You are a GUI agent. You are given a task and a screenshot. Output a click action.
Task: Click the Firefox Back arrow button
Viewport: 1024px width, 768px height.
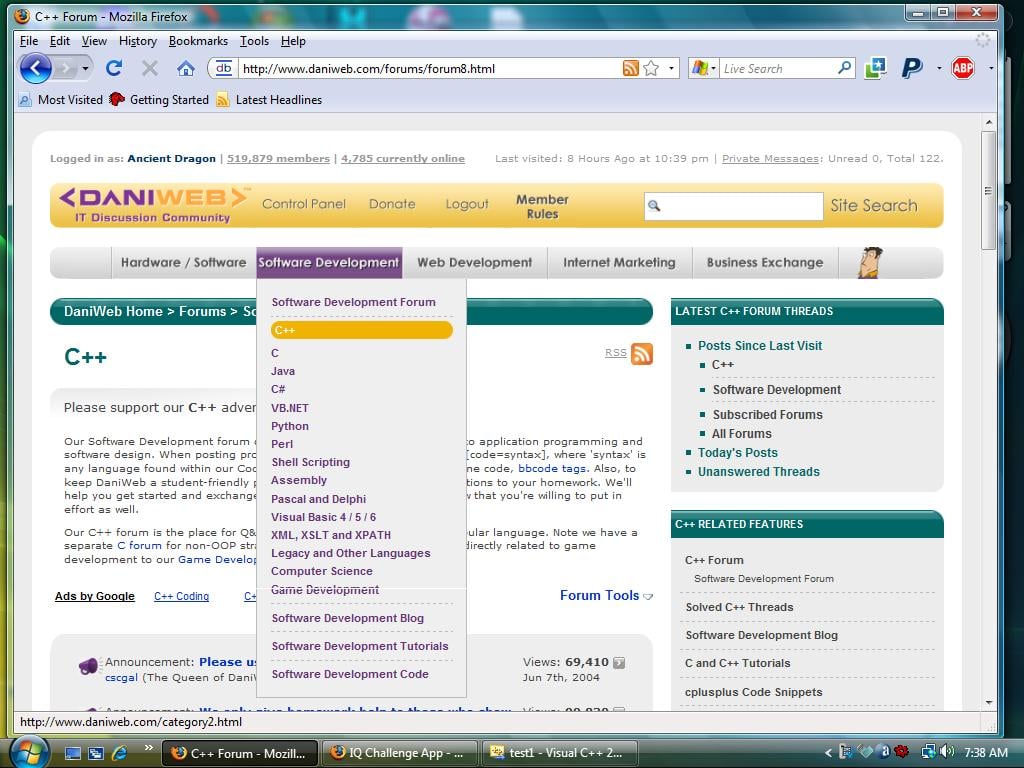[x=35, y=68]
